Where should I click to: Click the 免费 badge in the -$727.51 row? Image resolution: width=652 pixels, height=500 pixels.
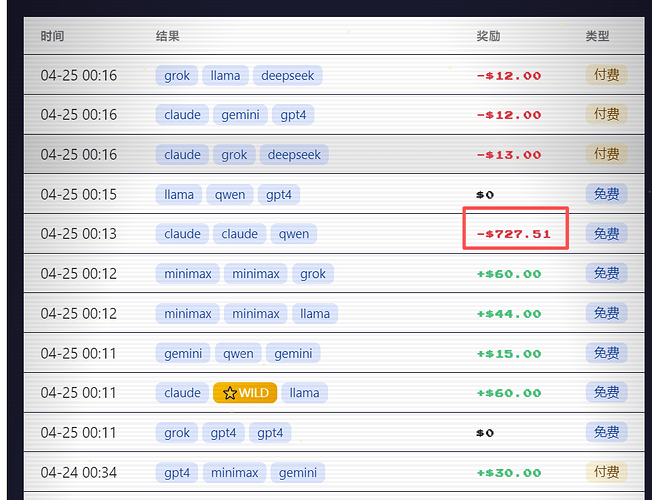(x=606, y=233)
